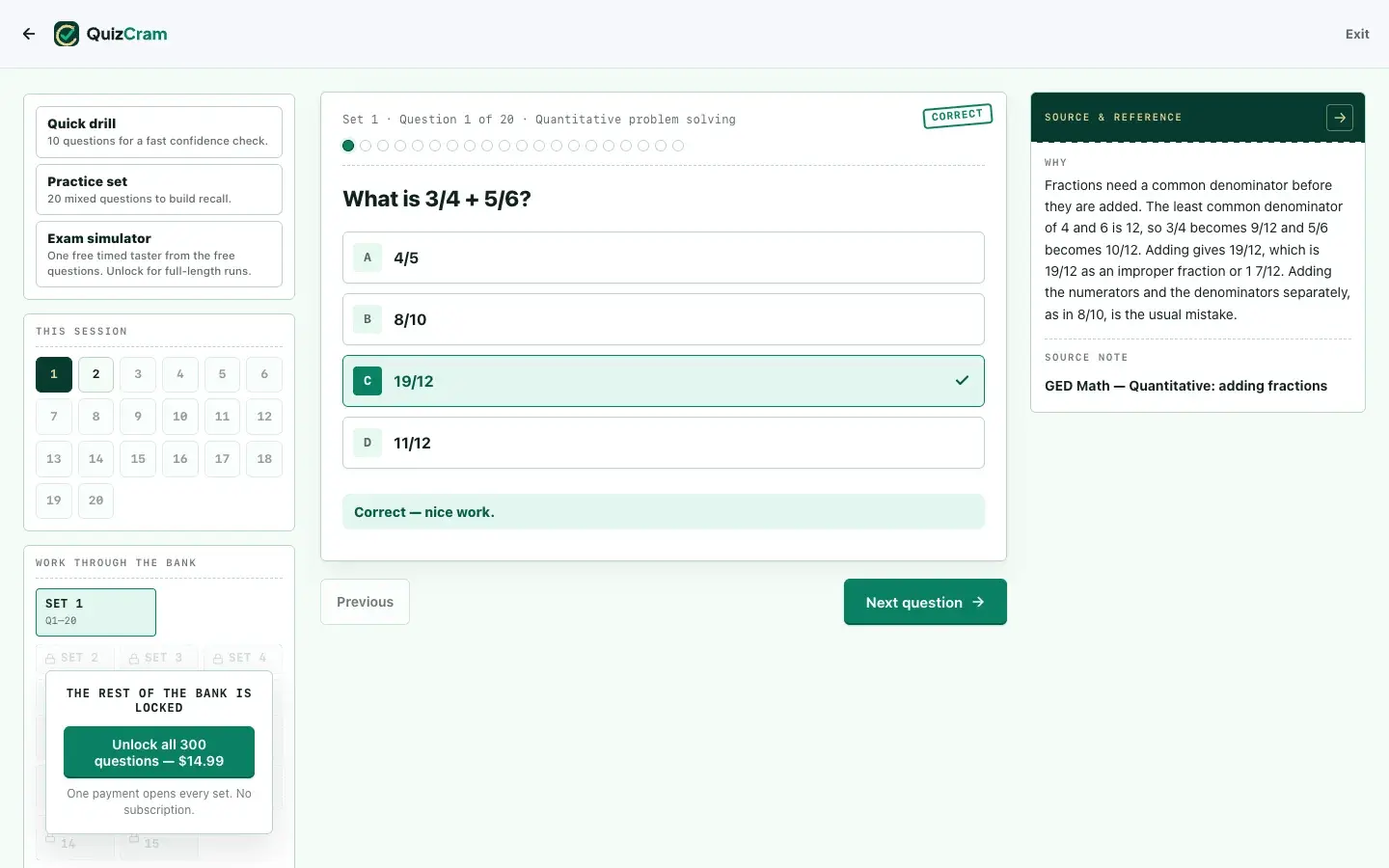
Task: Go to the Next question
Action: point(925,602)
